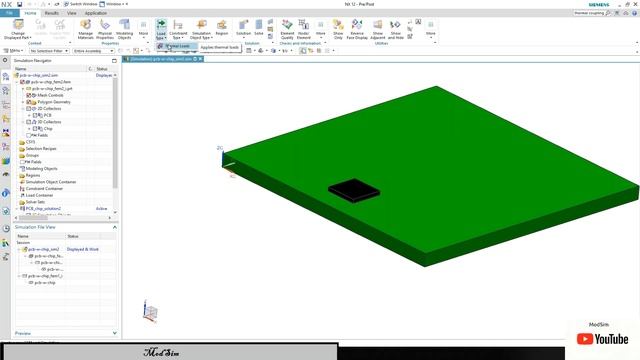Open the No Selection Filter dropdown
The image size is (640, 360).
click(49, 51)
